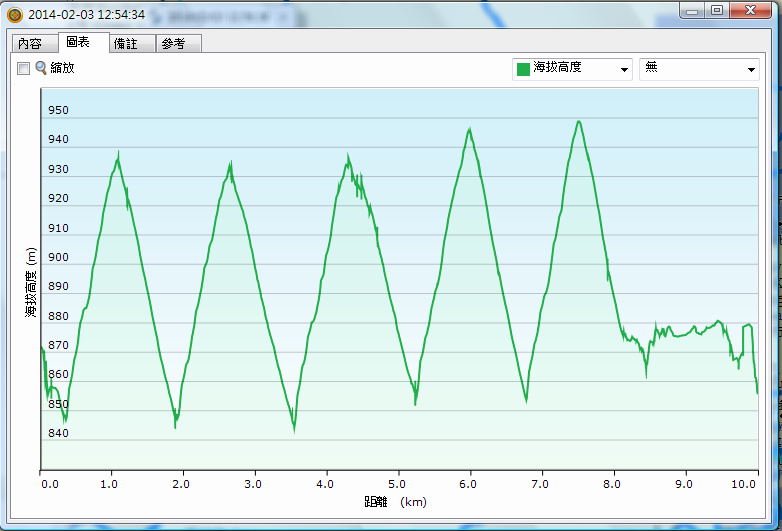Screen dimensions: 782x531
Task: Click the 2014-02-03 12:54:34 title text
Action: pyautogui.click(x=87, y=15)
